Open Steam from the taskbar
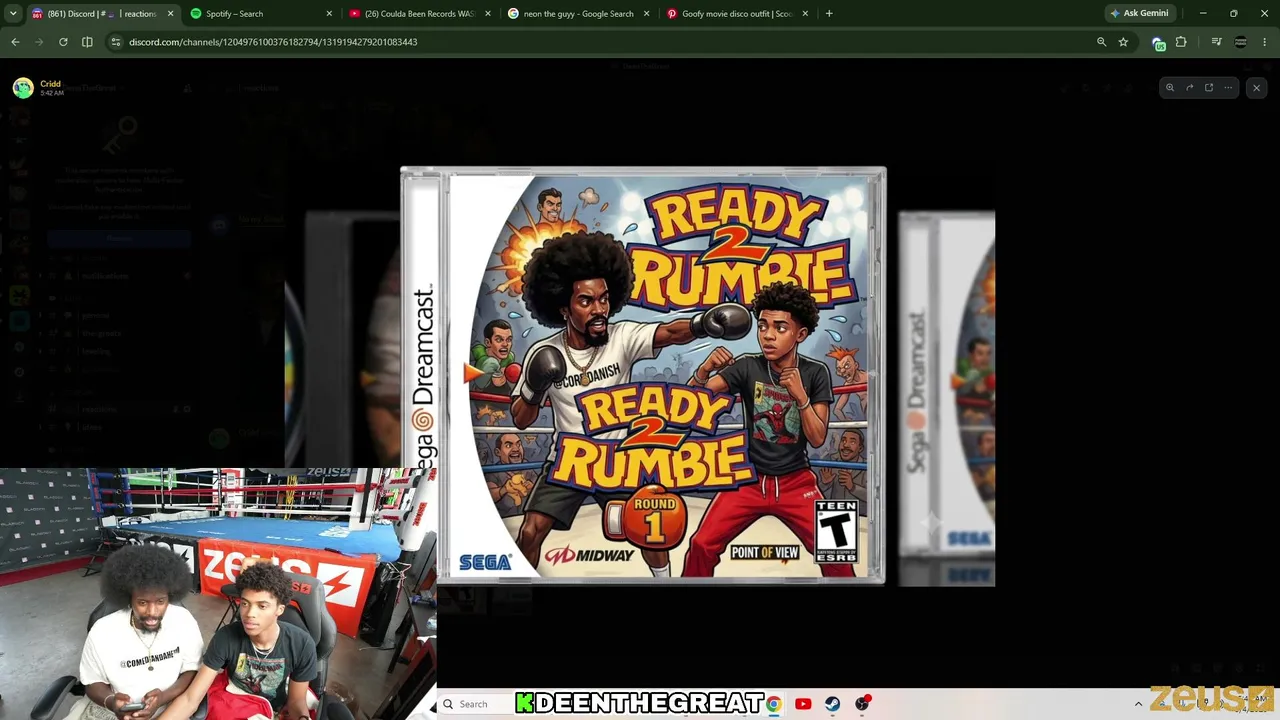Image resolution: width=1280 pixels, height=720 pixels. [832, 704]
